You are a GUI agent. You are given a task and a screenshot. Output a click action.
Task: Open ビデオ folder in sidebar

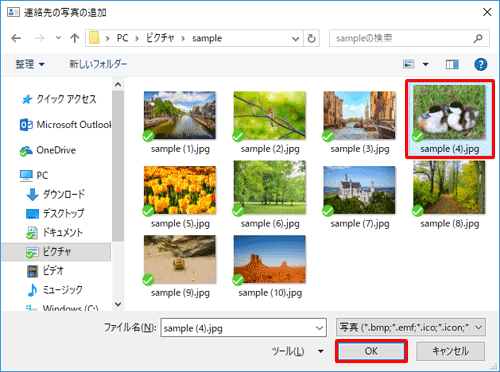click(53, 271)
